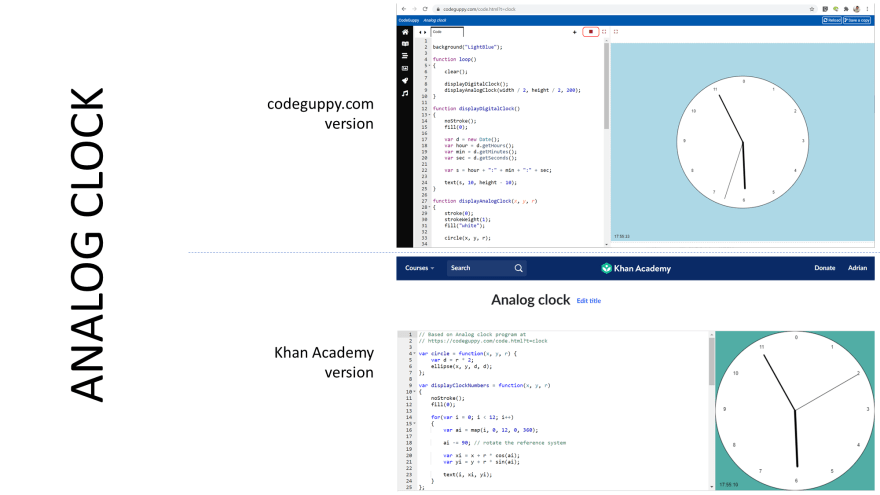Click the Save a copy button
This screenshot has height=495, width=880.
(x=857, y=20)
